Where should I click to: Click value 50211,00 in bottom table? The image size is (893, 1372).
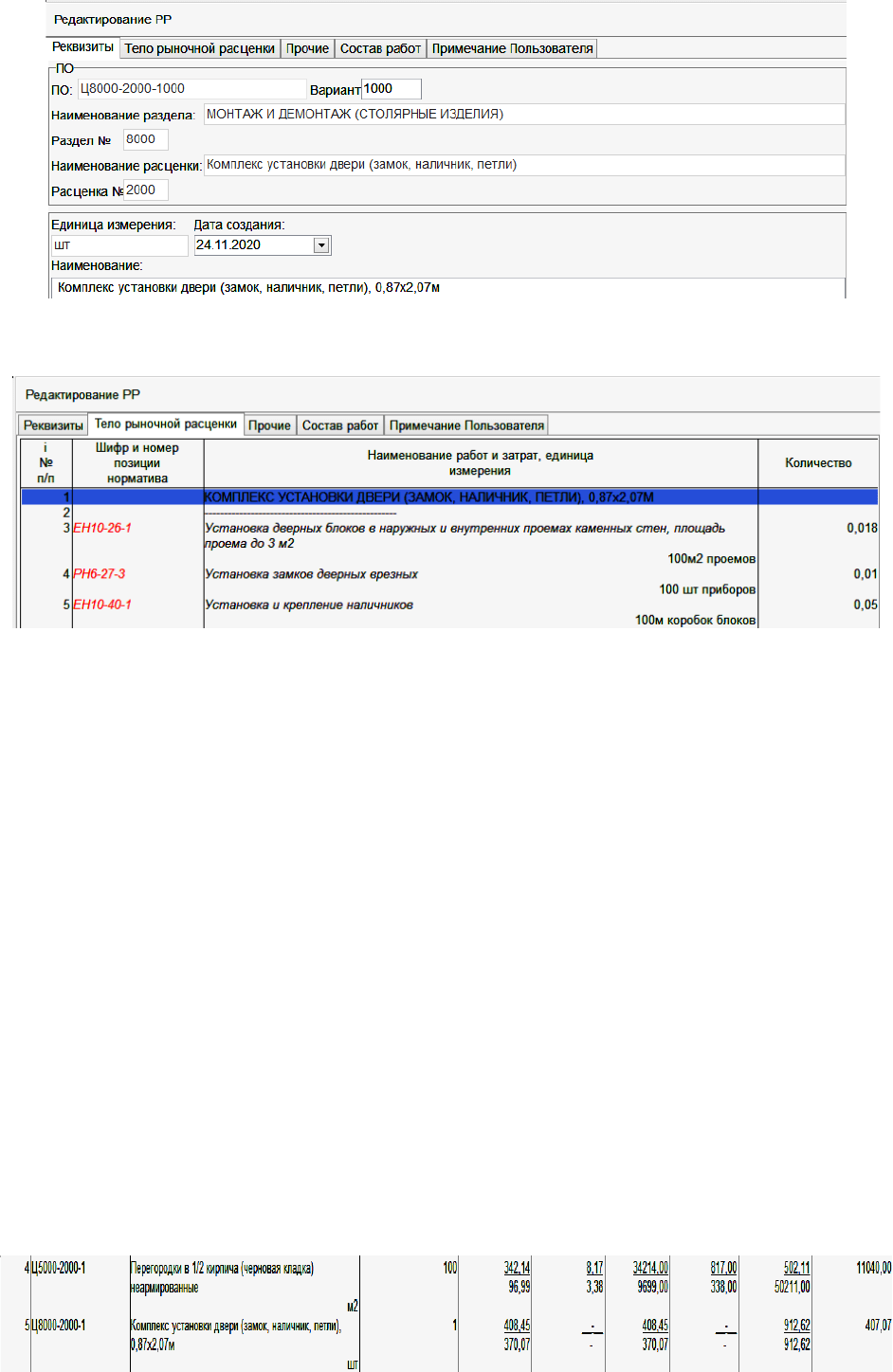(x=793, y=1287)
